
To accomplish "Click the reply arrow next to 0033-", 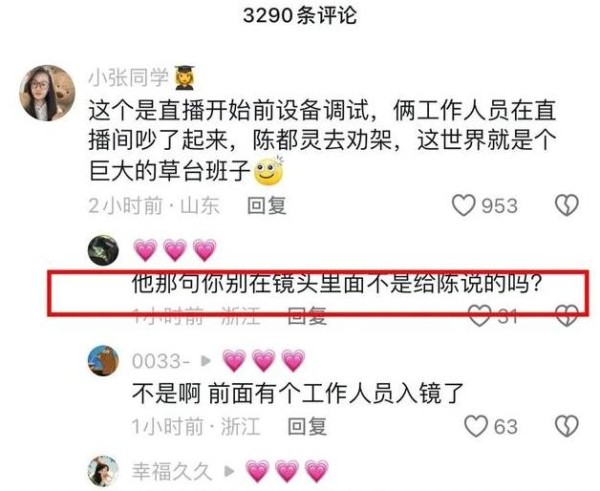I will 206,361.
